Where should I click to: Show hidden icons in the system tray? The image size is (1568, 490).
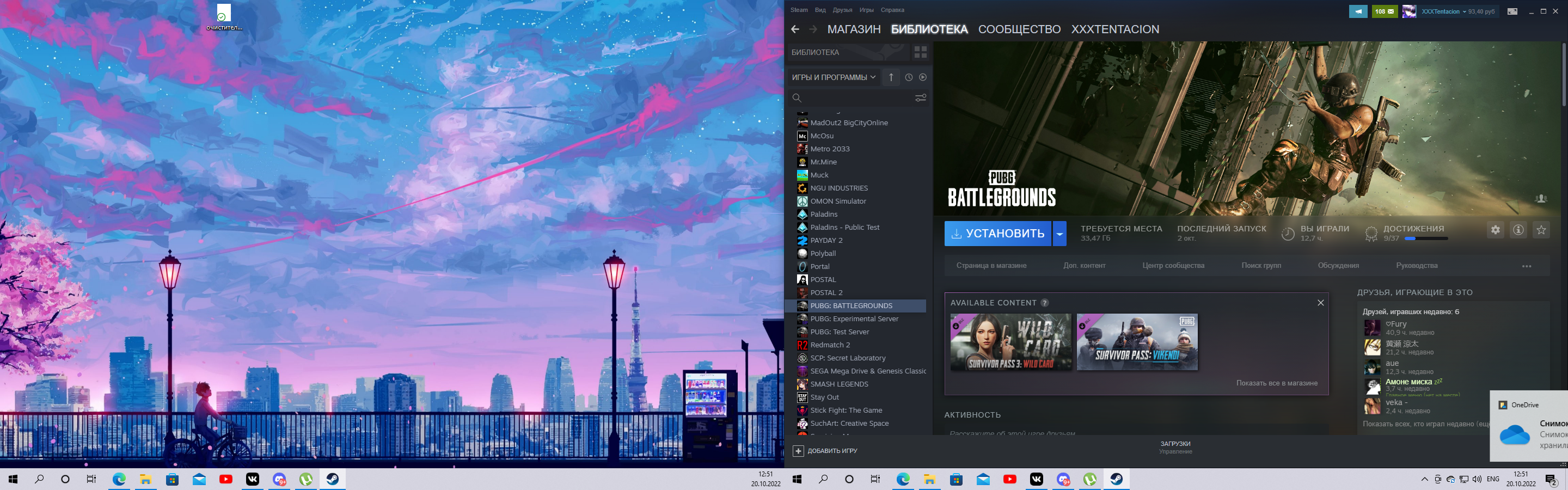coord(1424,479)
